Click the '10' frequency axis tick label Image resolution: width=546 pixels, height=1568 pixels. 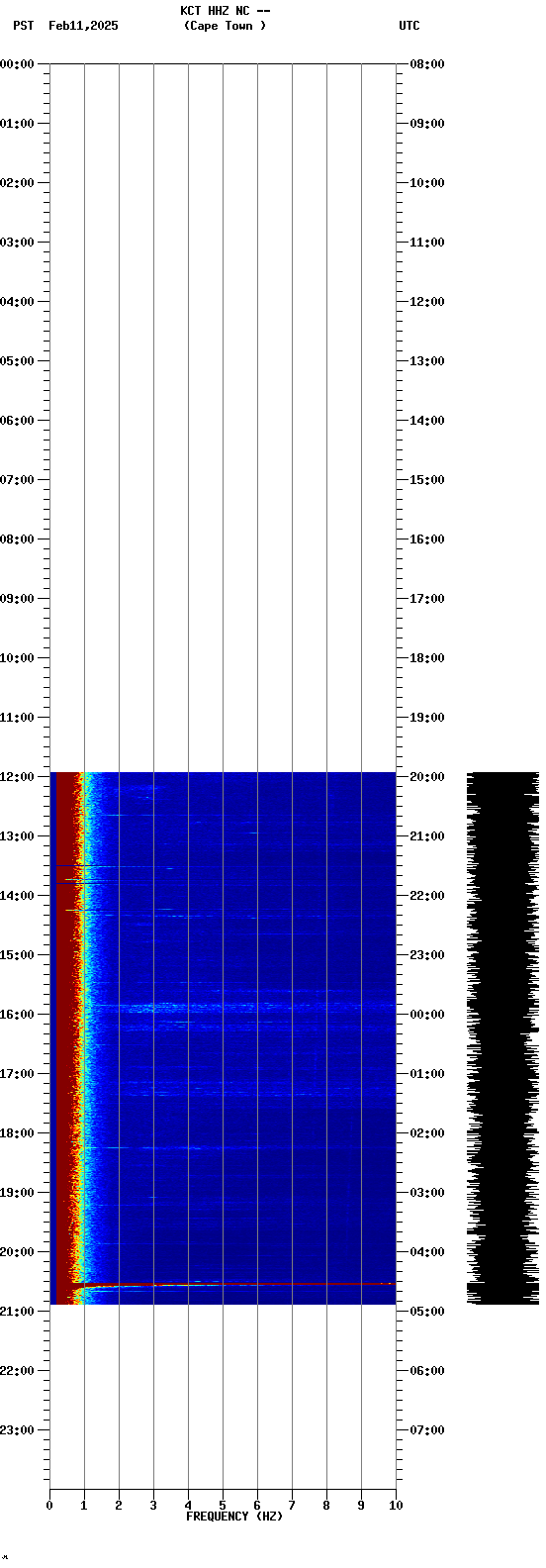point(396,1506)
